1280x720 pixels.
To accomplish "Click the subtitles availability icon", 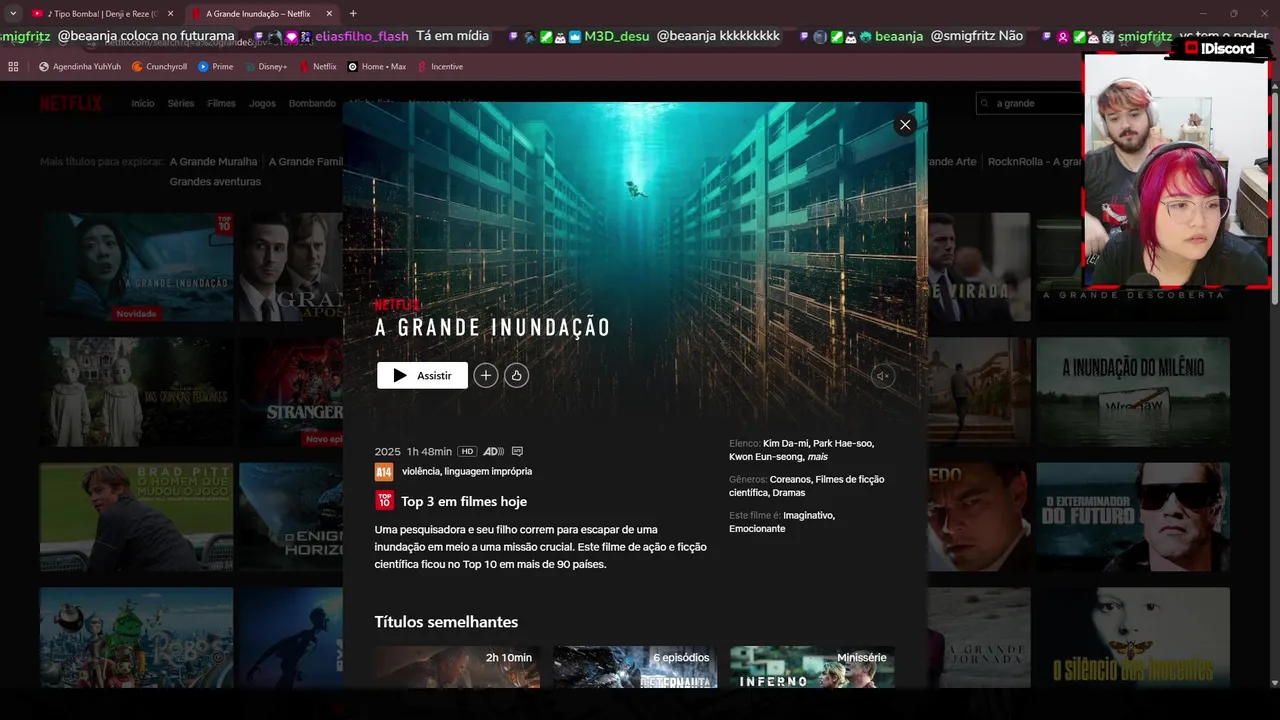I will 517,452.
